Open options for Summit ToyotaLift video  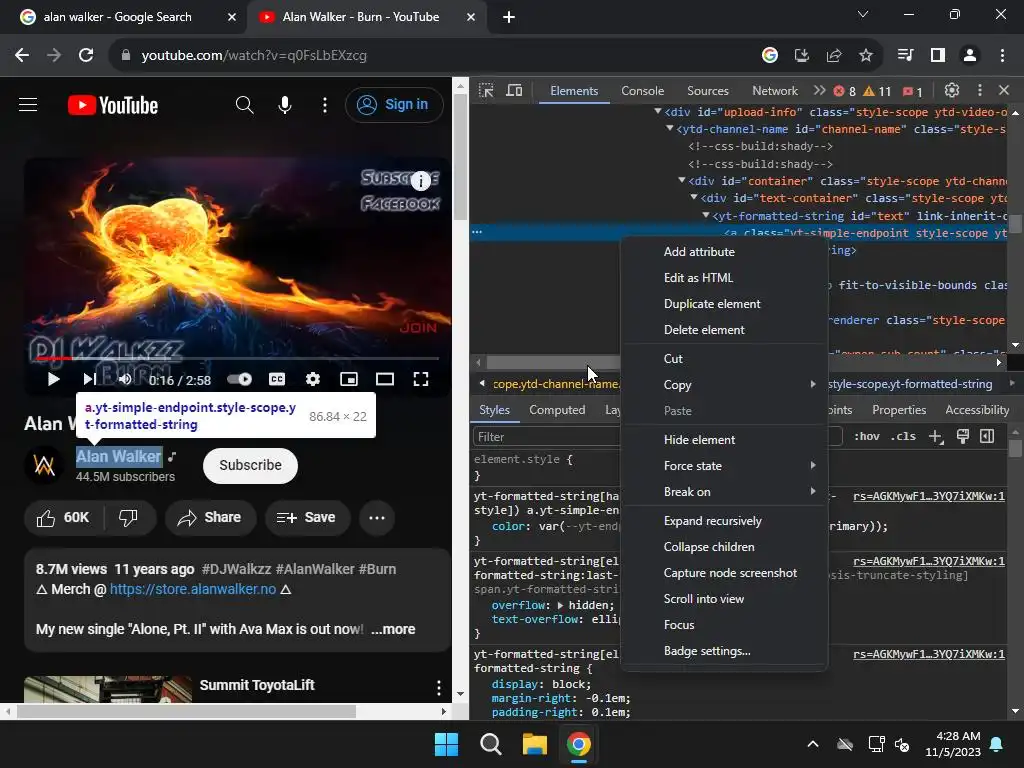(x=438, y=687)
